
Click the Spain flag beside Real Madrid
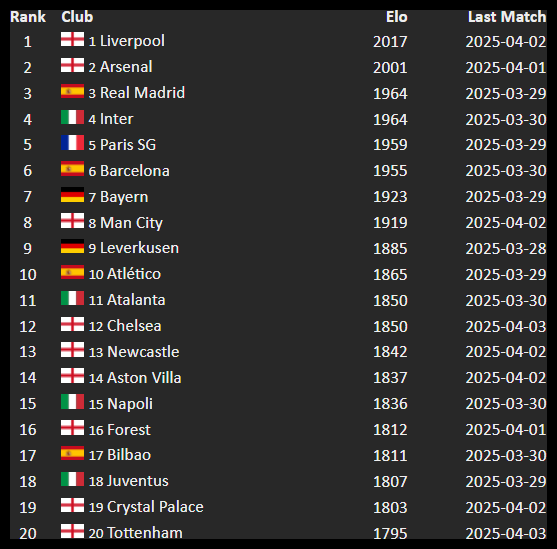click(72, 91)
